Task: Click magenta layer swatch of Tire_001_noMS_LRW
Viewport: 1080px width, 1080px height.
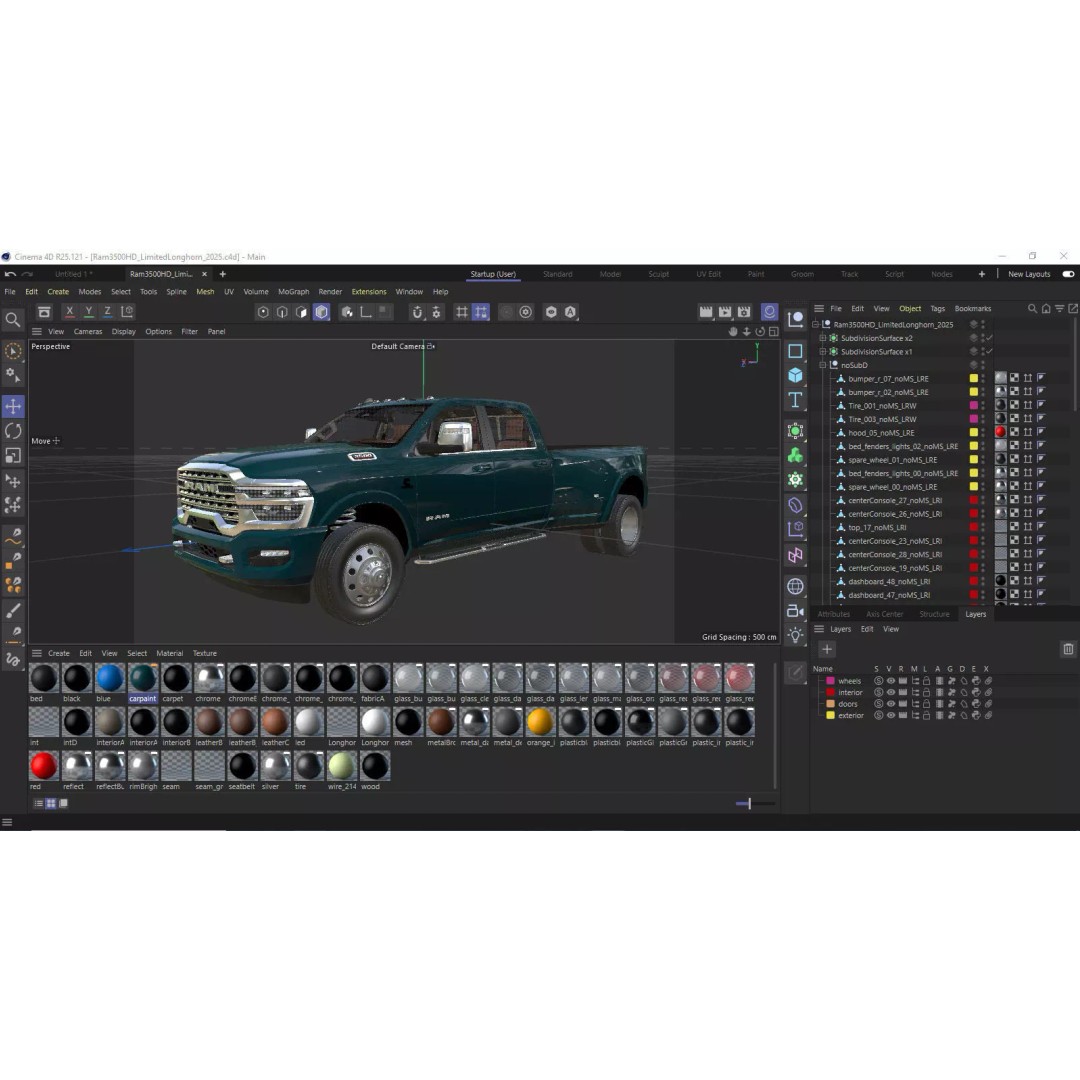Action: coord(973,406)
